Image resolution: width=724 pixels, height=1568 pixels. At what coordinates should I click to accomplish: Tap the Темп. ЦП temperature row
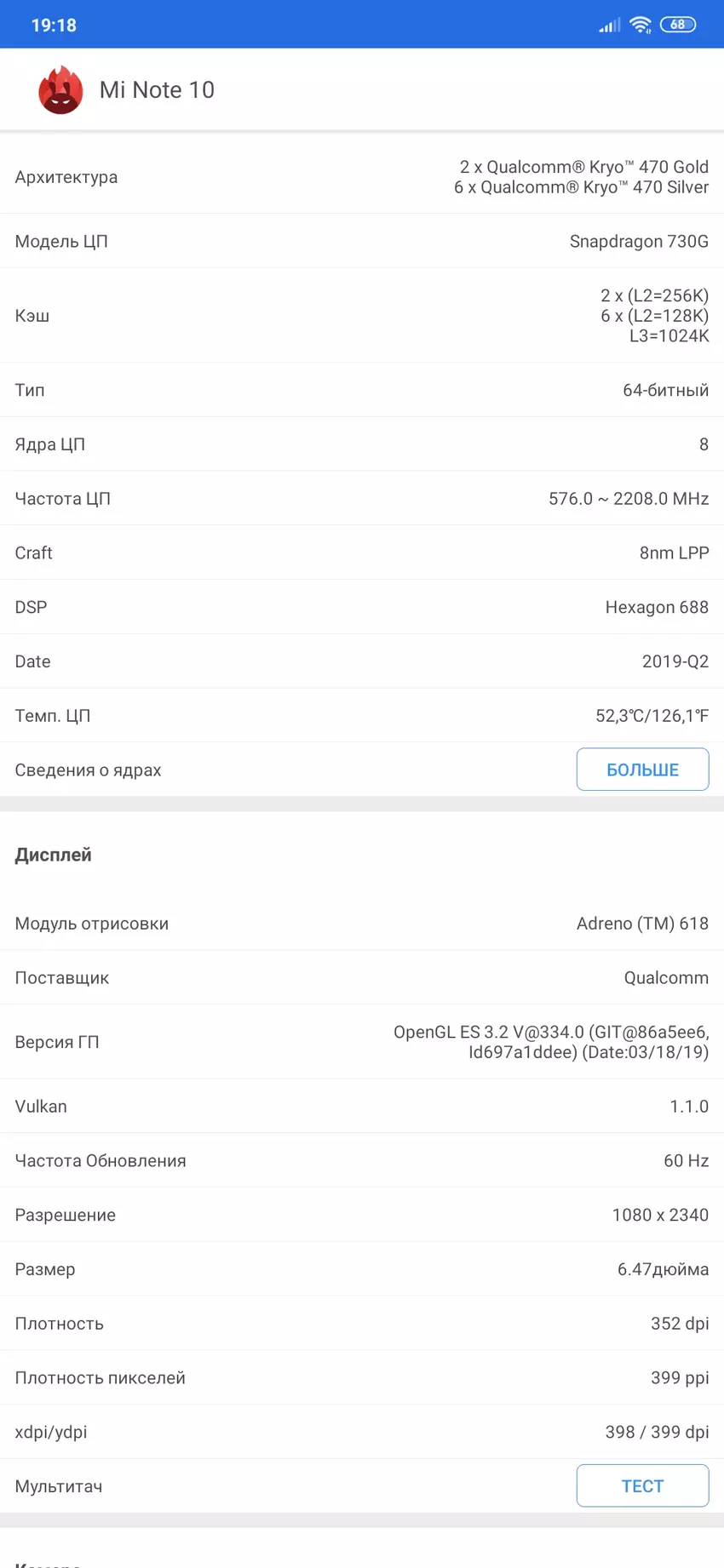click(x=362, y=716)
